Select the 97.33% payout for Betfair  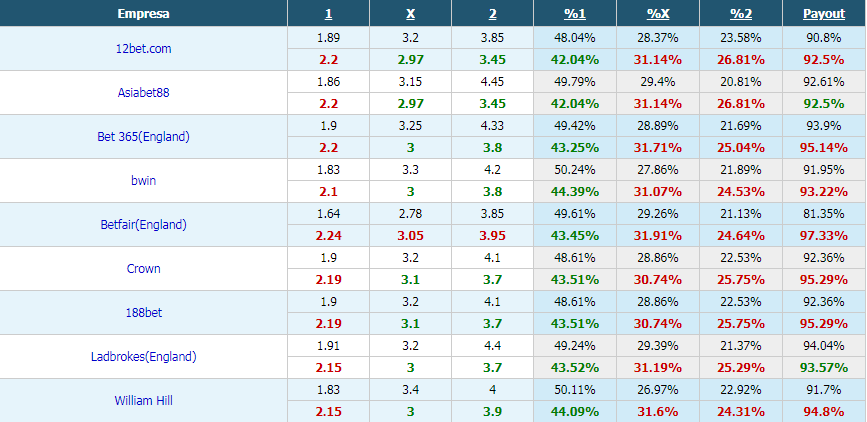(x=824, y=236)
